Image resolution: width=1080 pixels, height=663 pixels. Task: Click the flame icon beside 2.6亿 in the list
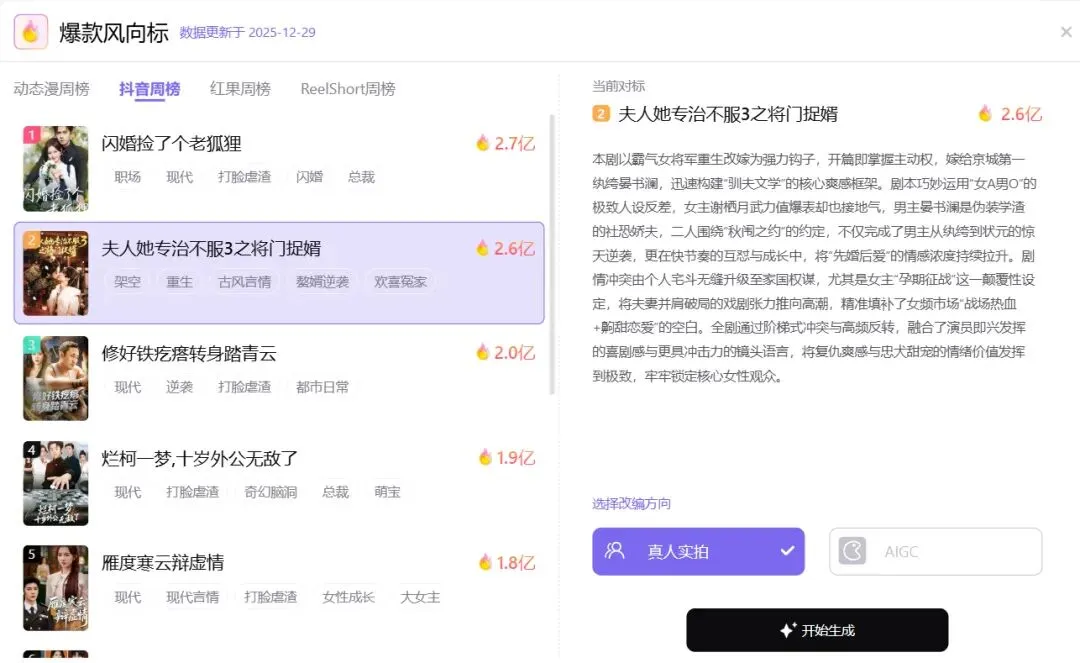482,249
